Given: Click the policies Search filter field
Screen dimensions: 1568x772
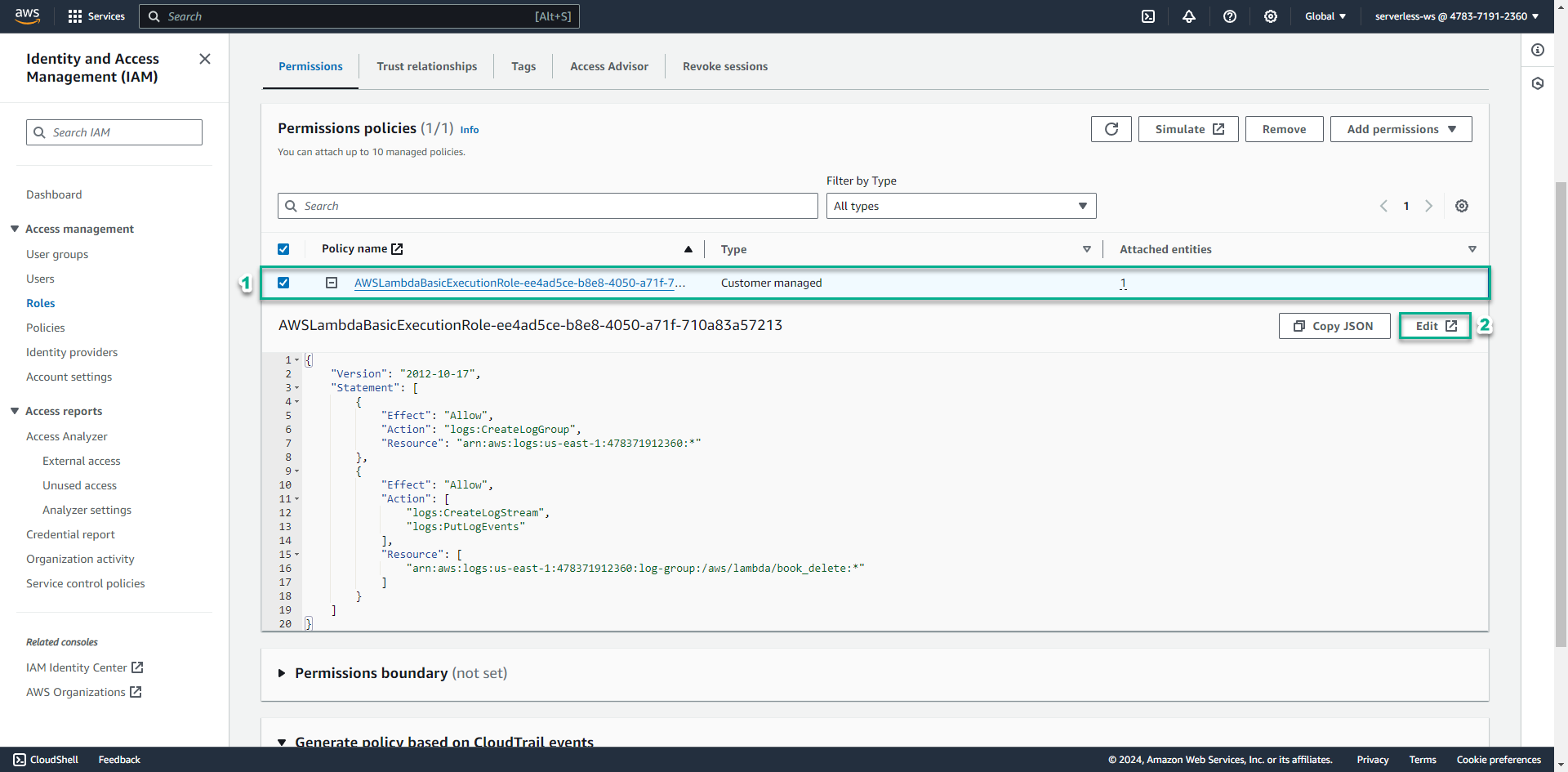Looking at the screenshot, I should [x=548, y=206].
